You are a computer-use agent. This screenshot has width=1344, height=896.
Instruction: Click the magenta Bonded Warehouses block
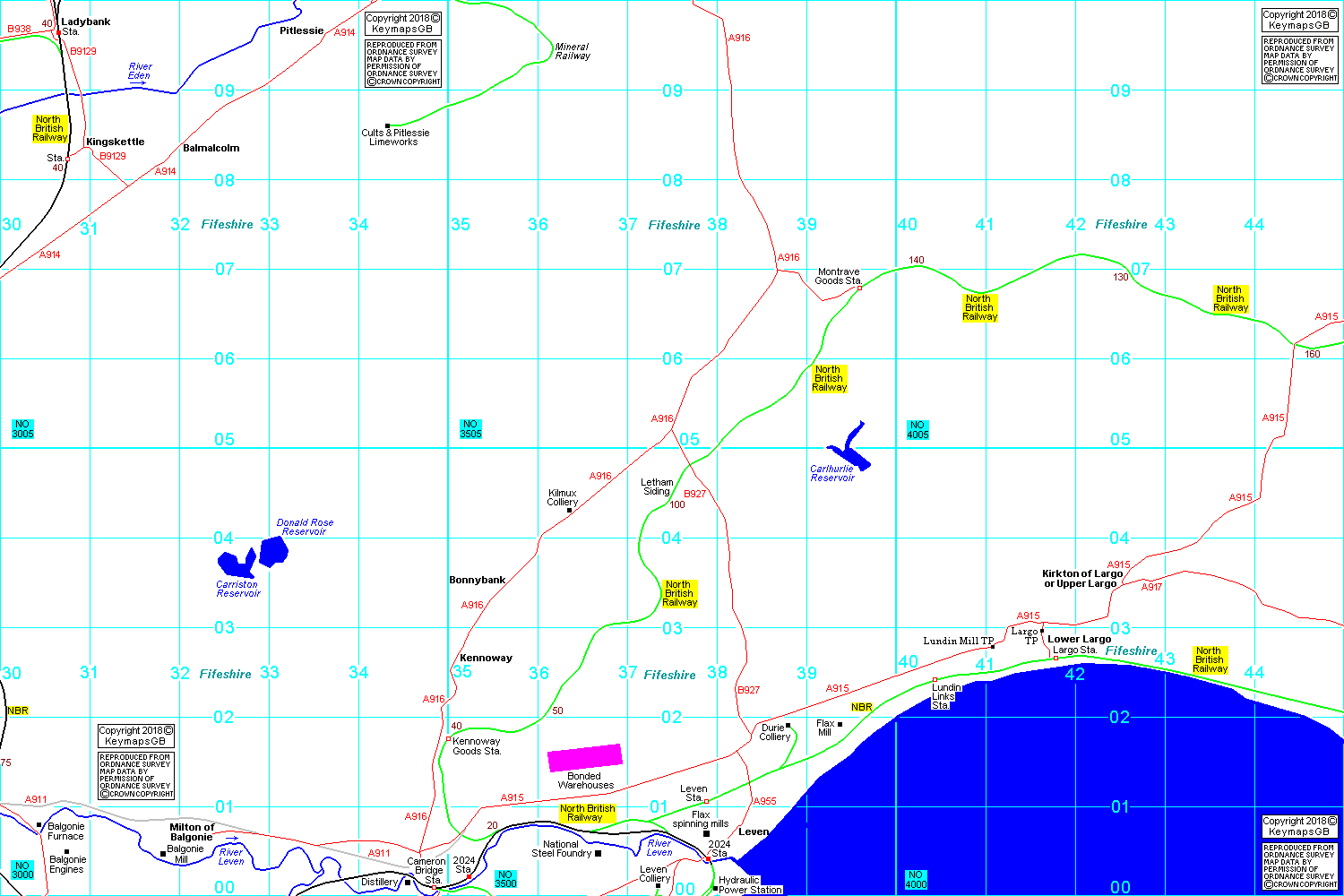[585, 757]
